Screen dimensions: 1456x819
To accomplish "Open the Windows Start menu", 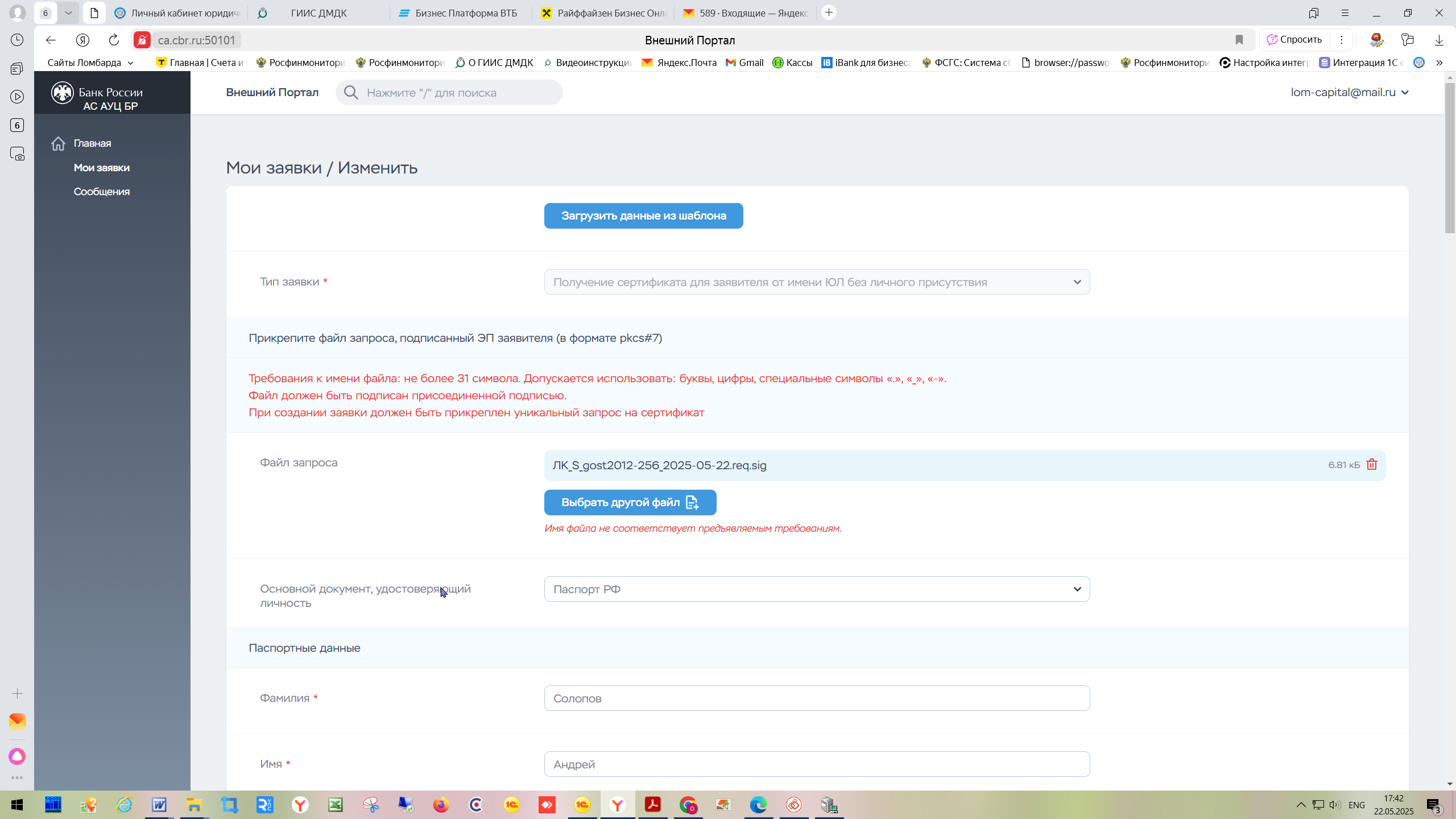I will point(17,805).
